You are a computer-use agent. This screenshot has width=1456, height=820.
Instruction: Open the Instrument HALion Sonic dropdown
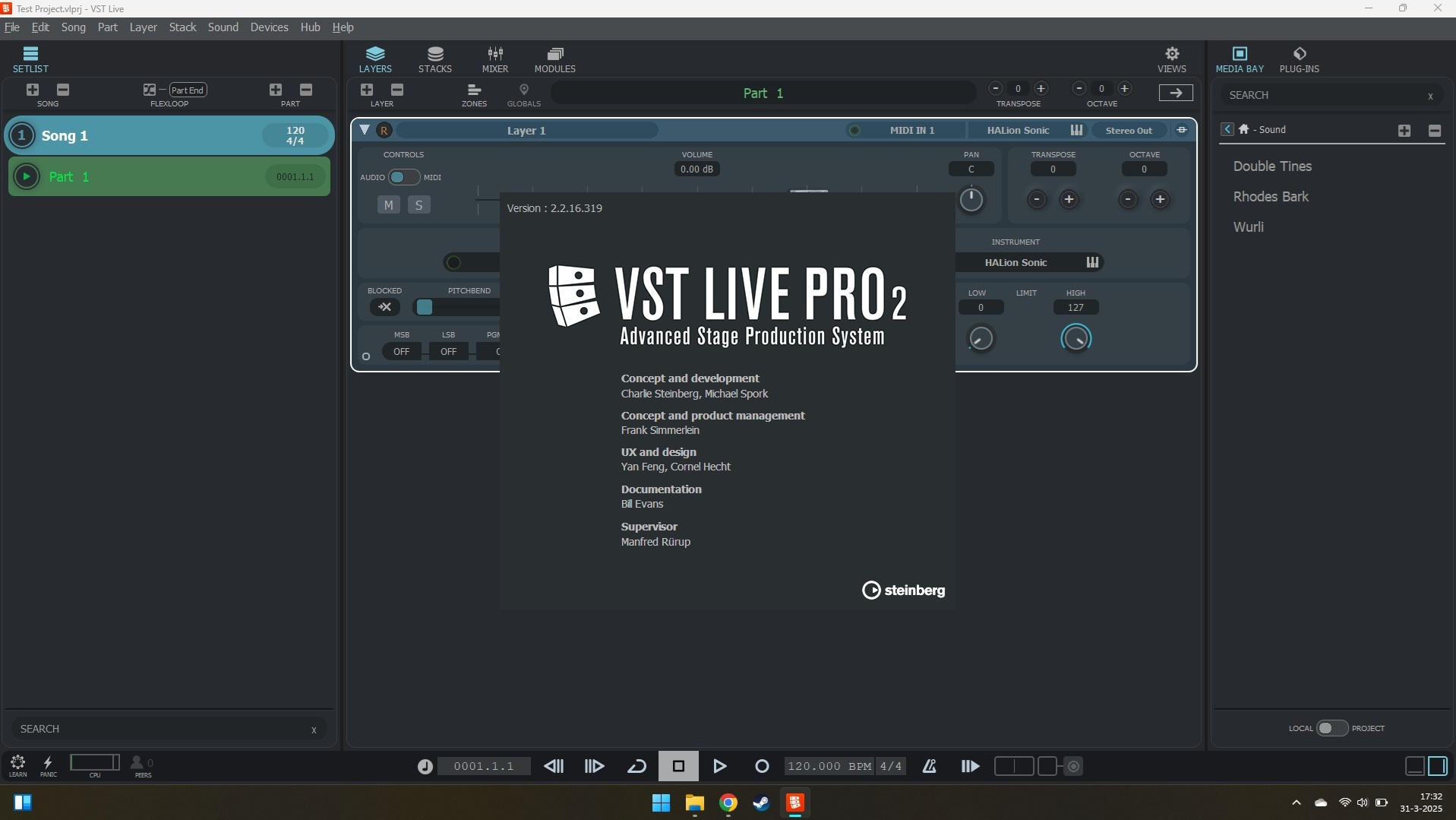coord(1016,262)
